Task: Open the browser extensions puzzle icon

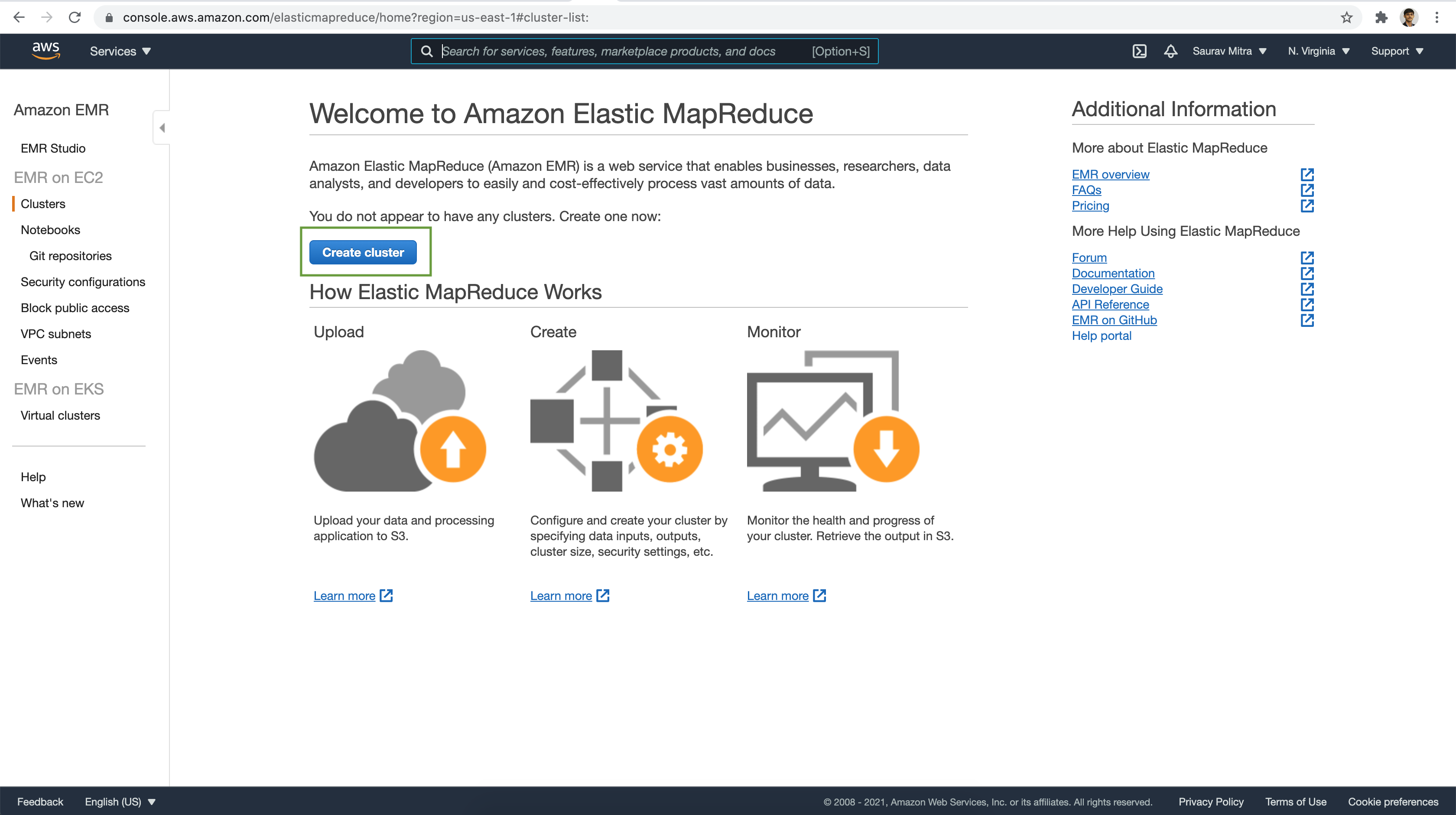Action: (x=1381, y=17)
